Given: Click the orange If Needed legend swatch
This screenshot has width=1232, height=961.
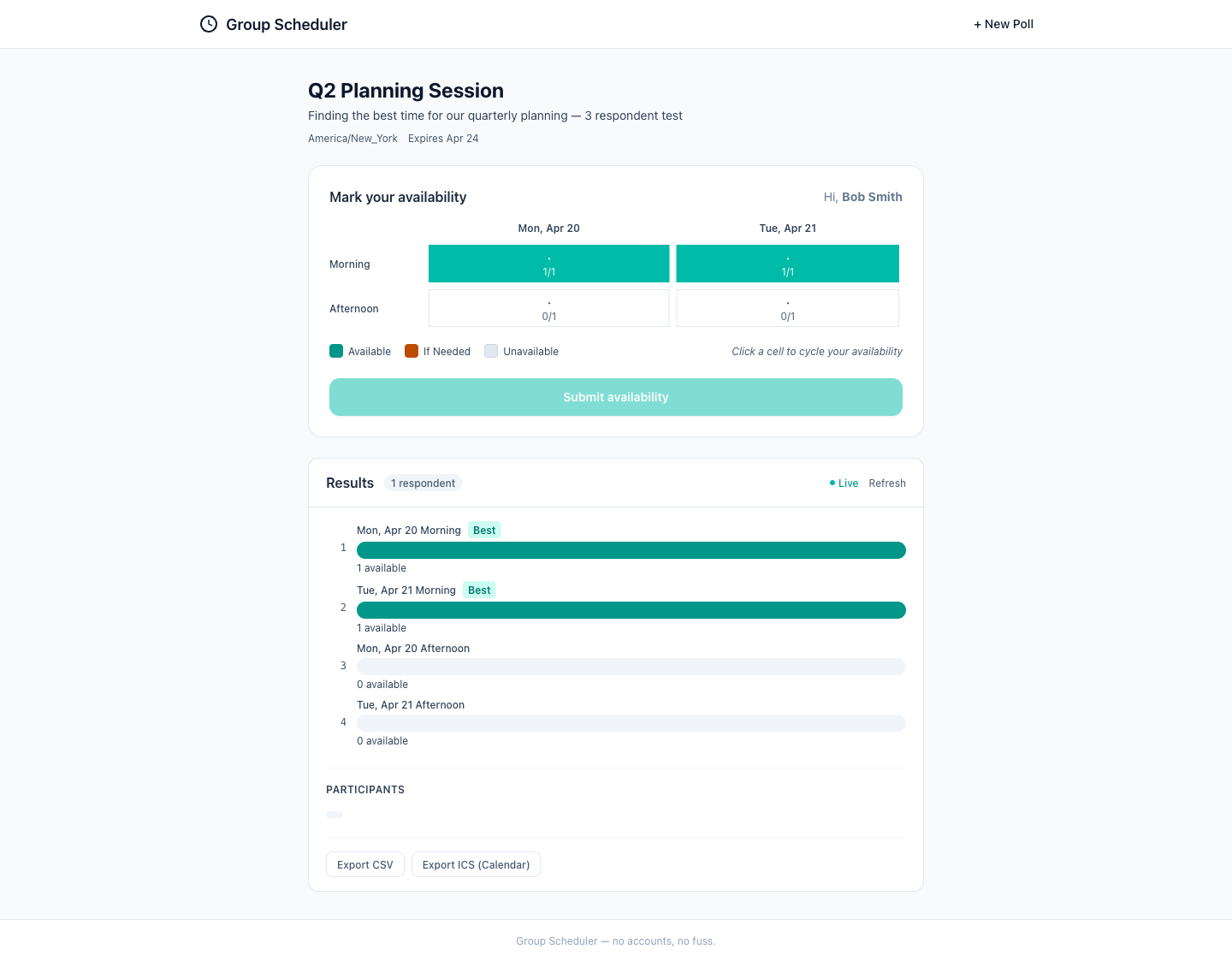Looking at the screenshot, I should coord(412,351).
